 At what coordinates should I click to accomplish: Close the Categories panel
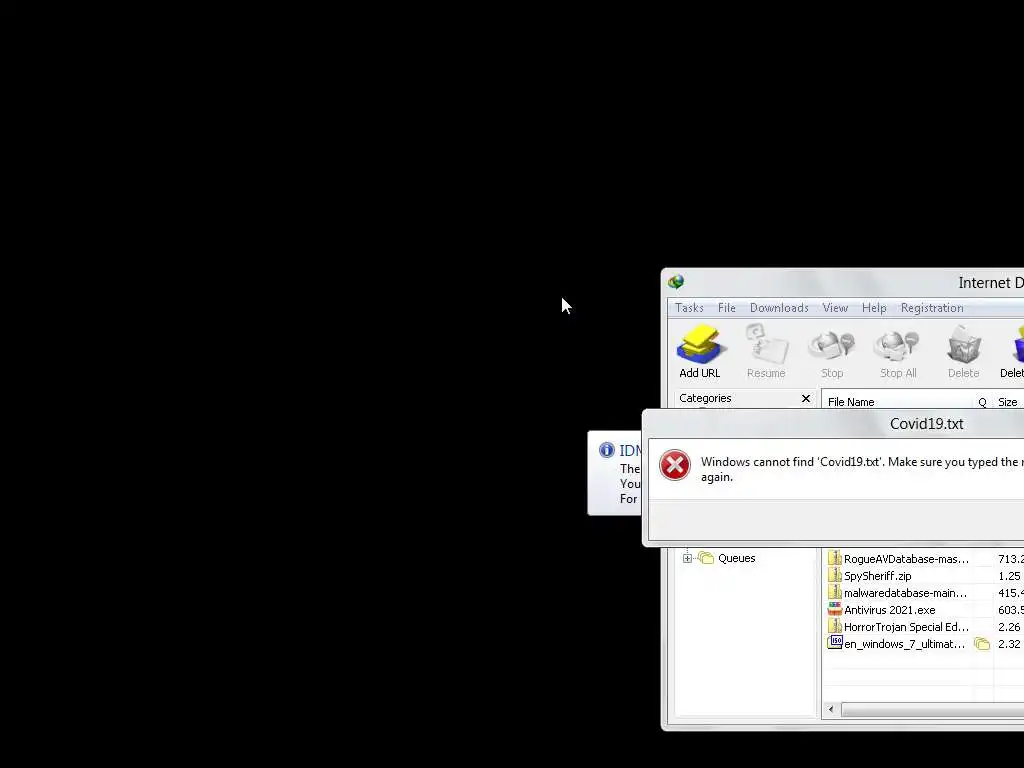pyautogui.click(x=806, y=398)
